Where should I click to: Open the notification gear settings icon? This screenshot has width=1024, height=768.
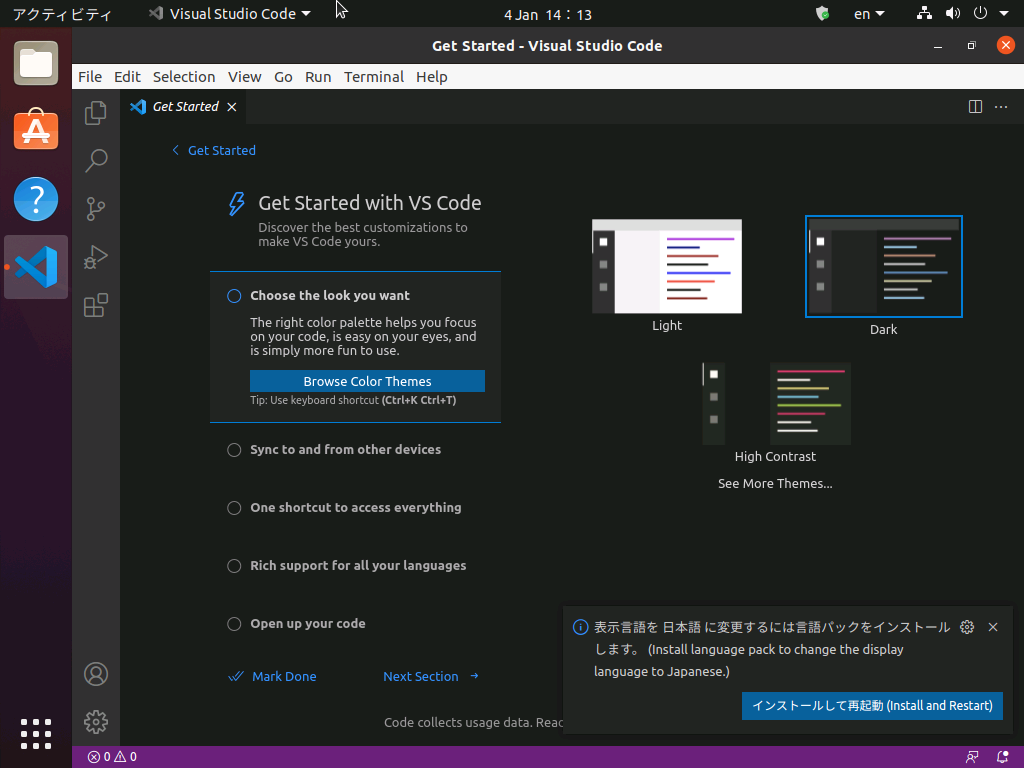click(967, 627)
